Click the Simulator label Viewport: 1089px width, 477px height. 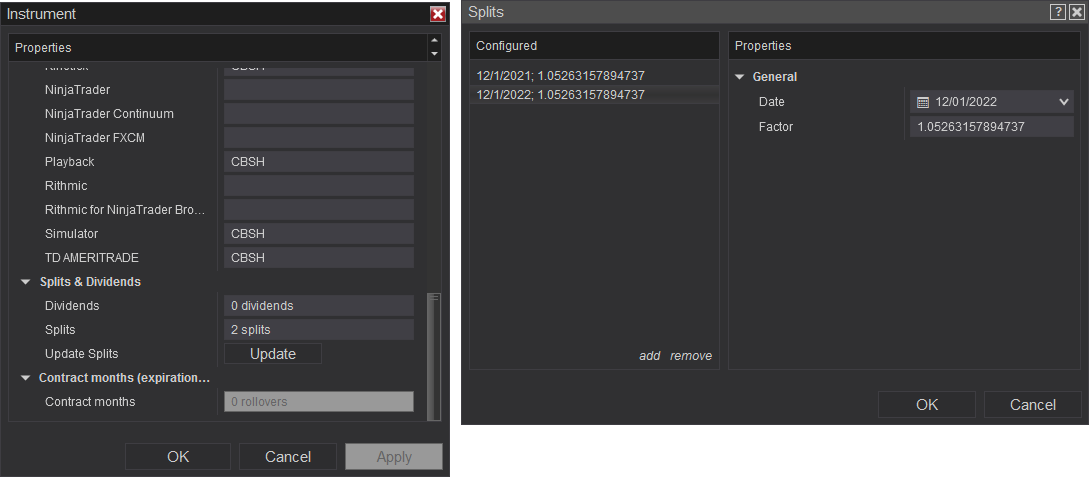pos(72,233)
